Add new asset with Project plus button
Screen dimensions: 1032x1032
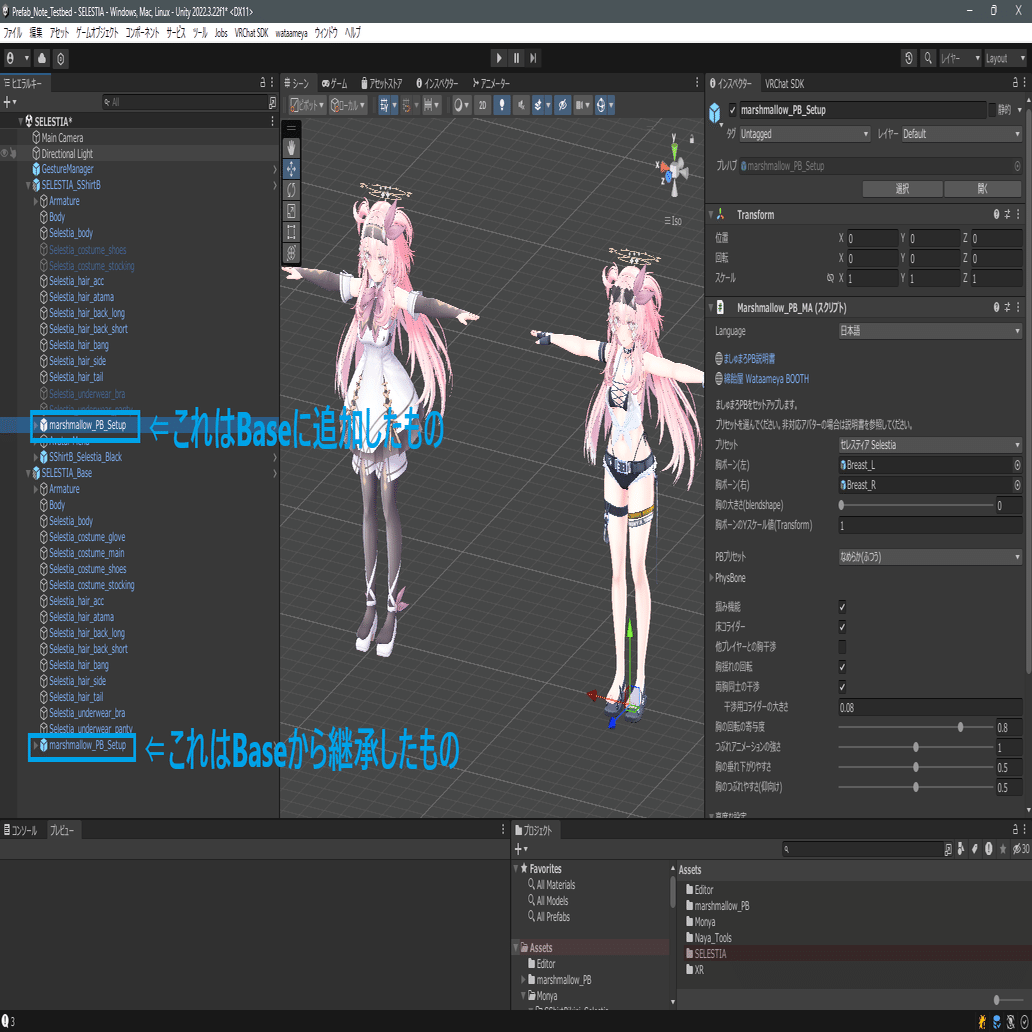[x=521, y=849]
